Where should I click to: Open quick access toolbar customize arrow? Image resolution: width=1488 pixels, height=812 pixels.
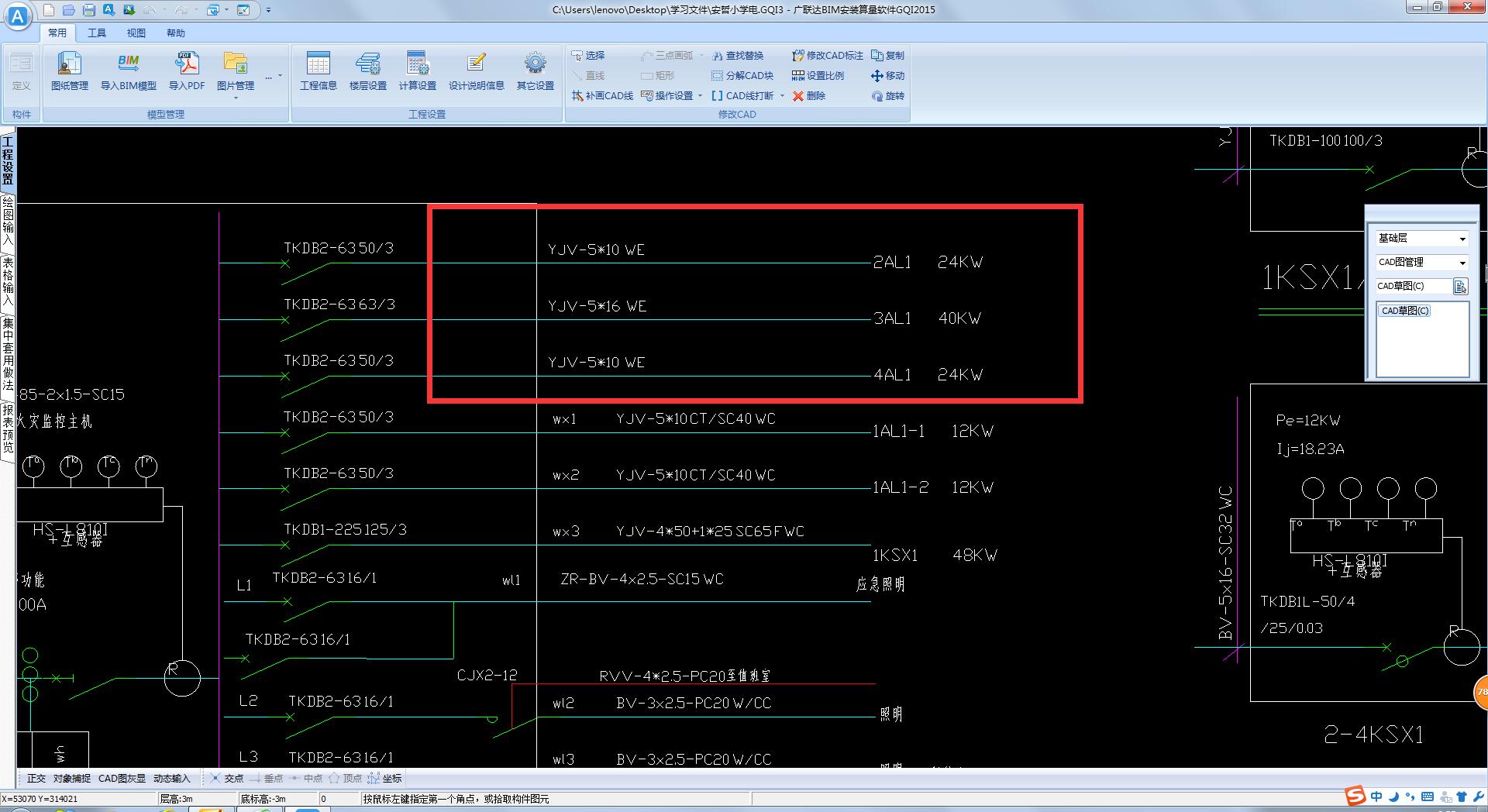(268, 10)
